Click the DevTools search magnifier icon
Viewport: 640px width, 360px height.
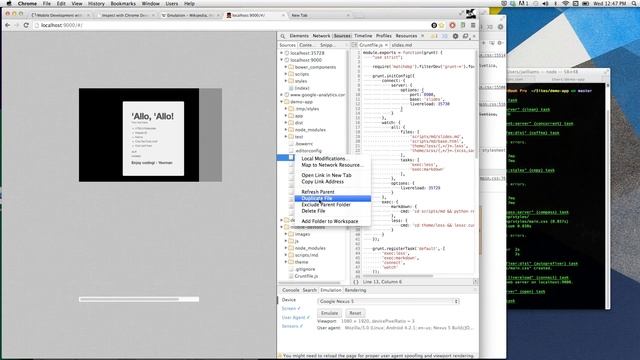tap(282, 36)
